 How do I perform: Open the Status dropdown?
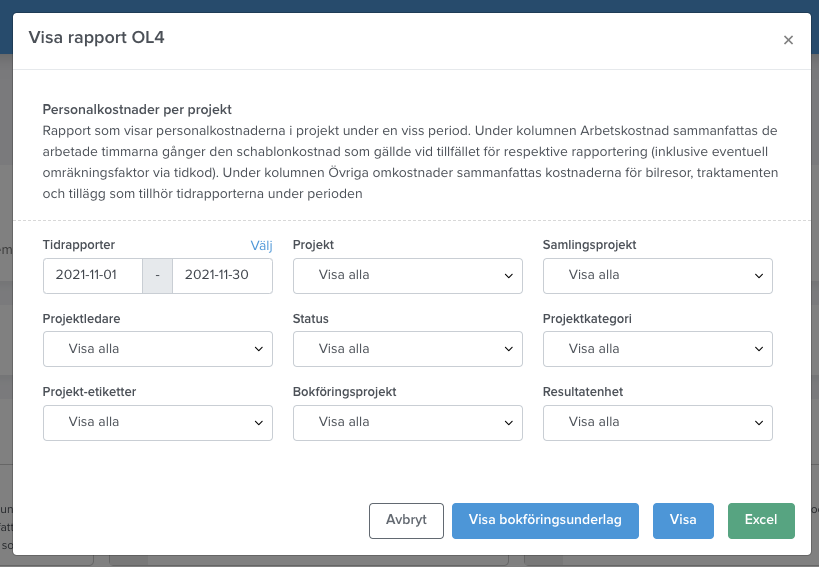pos(407,349)
